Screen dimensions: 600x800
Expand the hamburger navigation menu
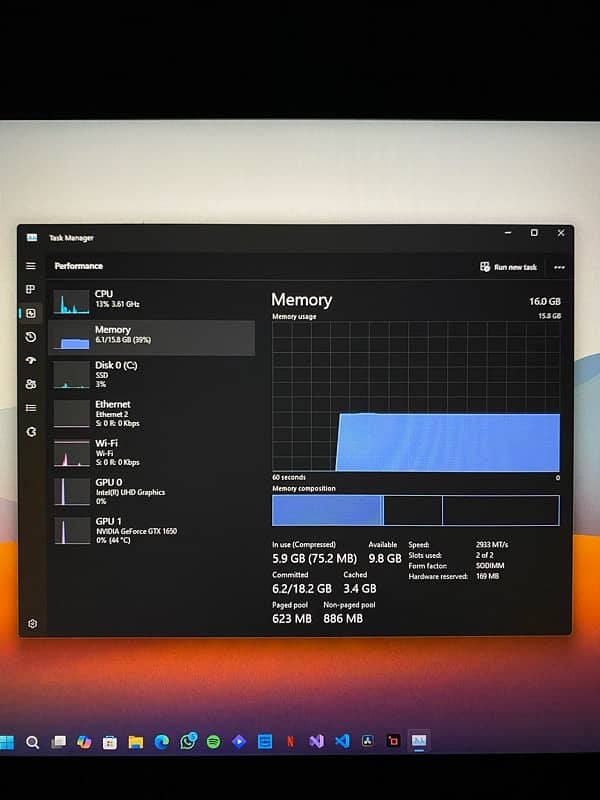(31, 266)
